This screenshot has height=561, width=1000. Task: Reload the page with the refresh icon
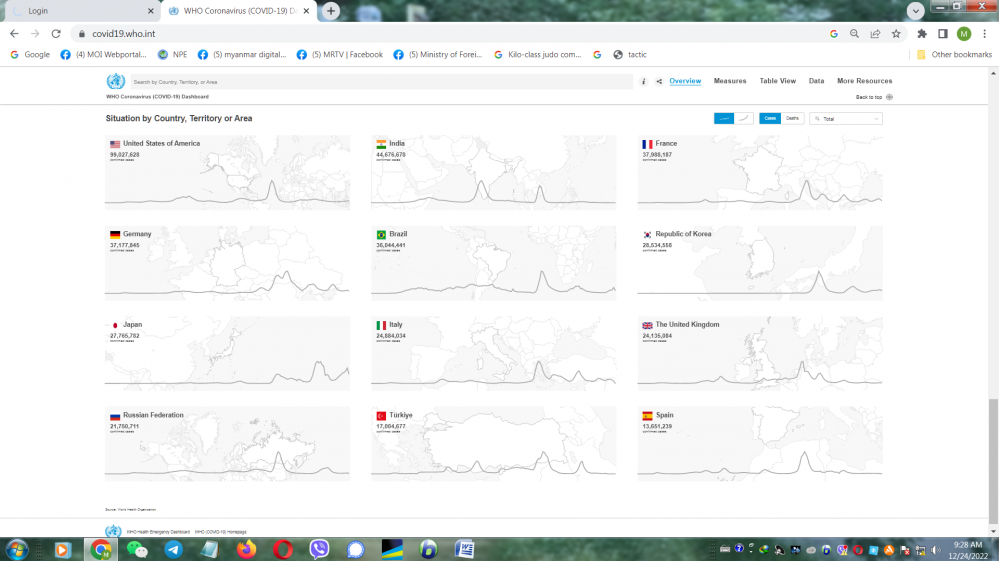pyautogui.click(x=57, y=33)
